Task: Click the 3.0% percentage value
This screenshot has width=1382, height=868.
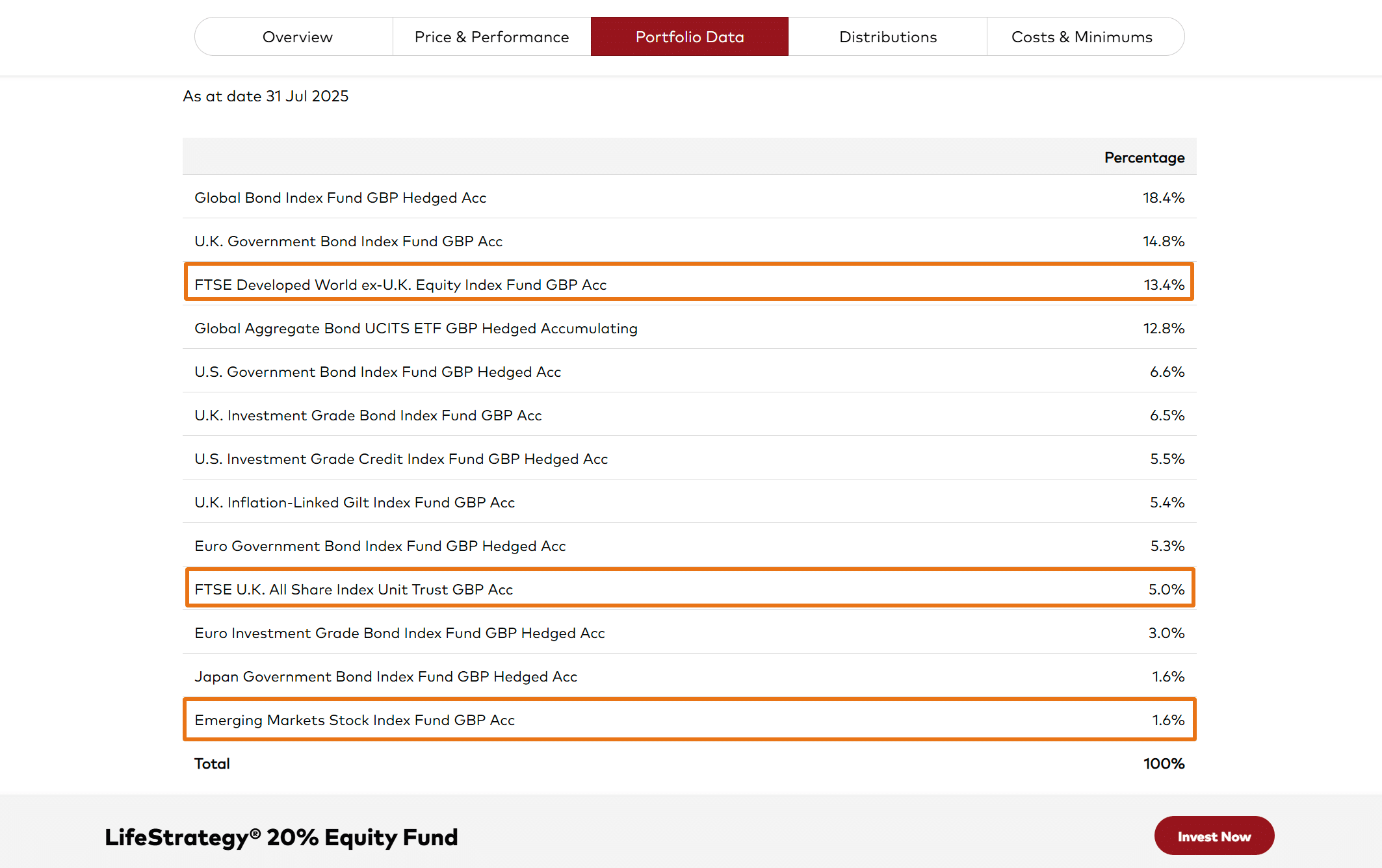Action: coord(1167,633)
